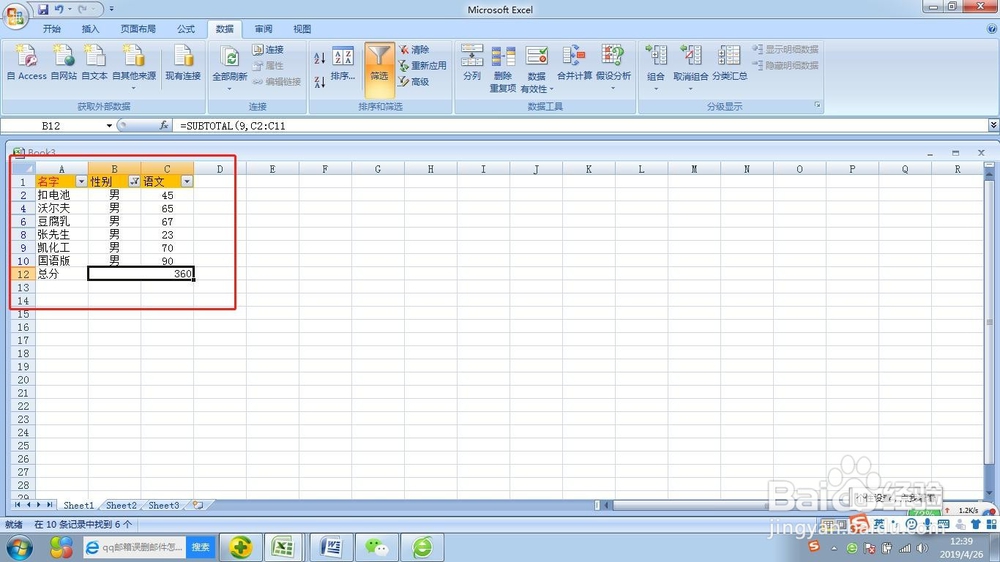Open the Subtotal tool (分类汇总)
This screenshot has width=1000, height=562.
click(x=730, y=63)
